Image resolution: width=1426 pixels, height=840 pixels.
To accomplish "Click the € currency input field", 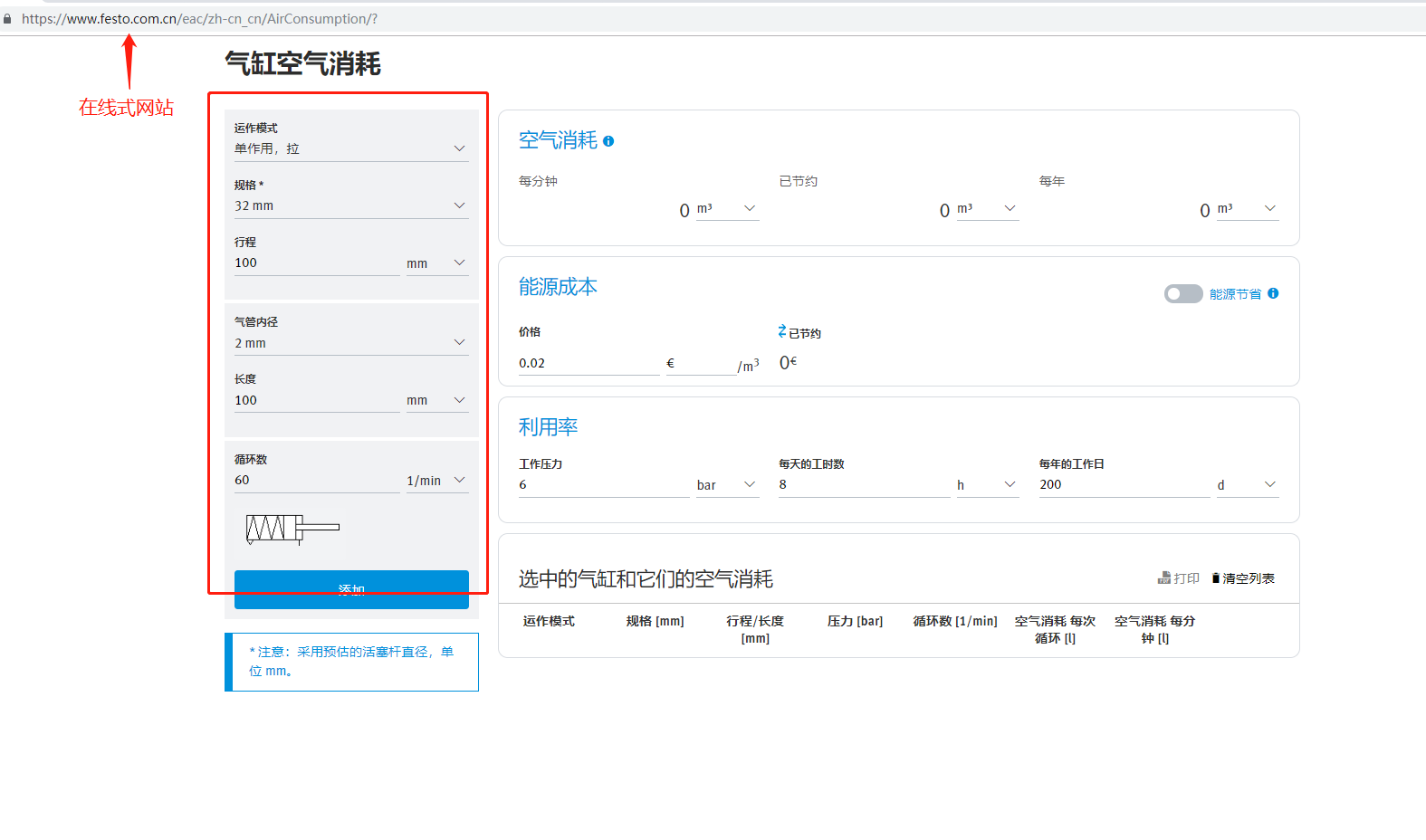I will pyautogui.click(x=702, y=363).
